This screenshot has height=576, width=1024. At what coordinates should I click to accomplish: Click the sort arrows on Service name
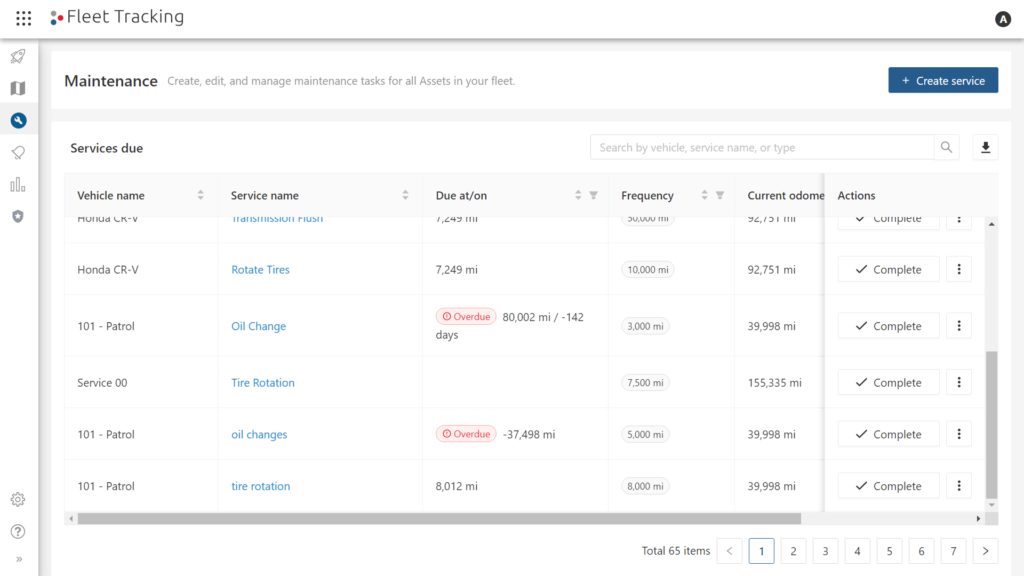click(x=404, y=195)
